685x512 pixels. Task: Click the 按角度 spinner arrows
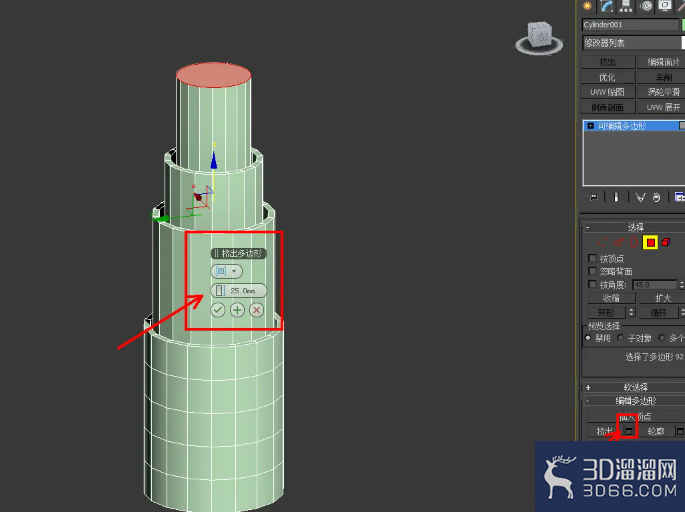pyautogui.click(x=681, y=285)
